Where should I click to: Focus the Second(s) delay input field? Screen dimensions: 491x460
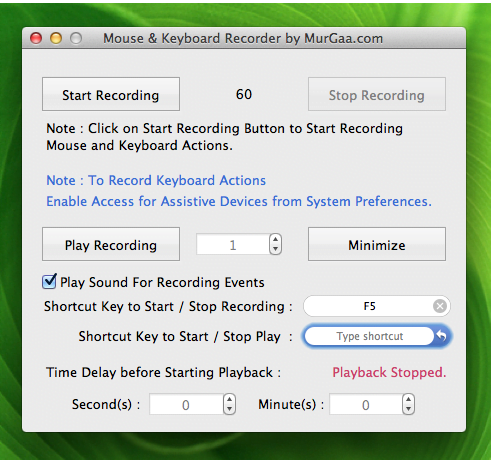point(186,404)
